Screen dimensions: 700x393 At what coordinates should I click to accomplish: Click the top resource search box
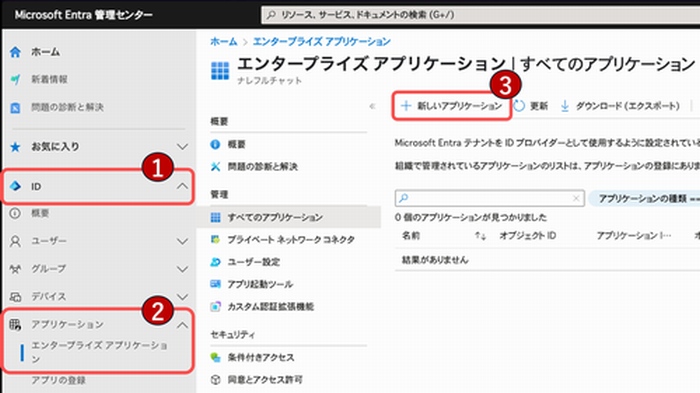(x=480, y=15)
